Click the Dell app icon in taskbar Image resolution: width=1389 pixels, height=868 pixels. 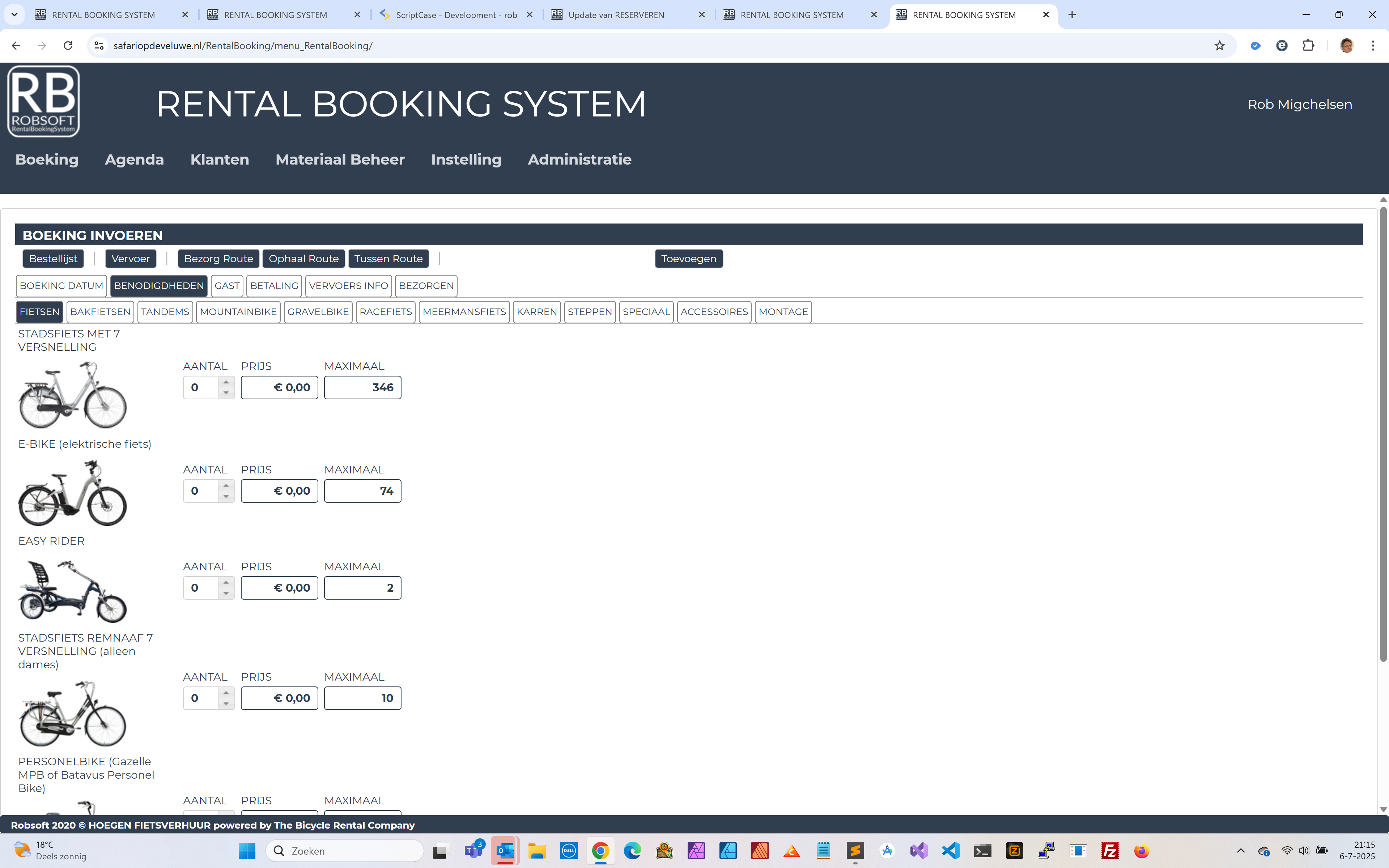point(569,851)
